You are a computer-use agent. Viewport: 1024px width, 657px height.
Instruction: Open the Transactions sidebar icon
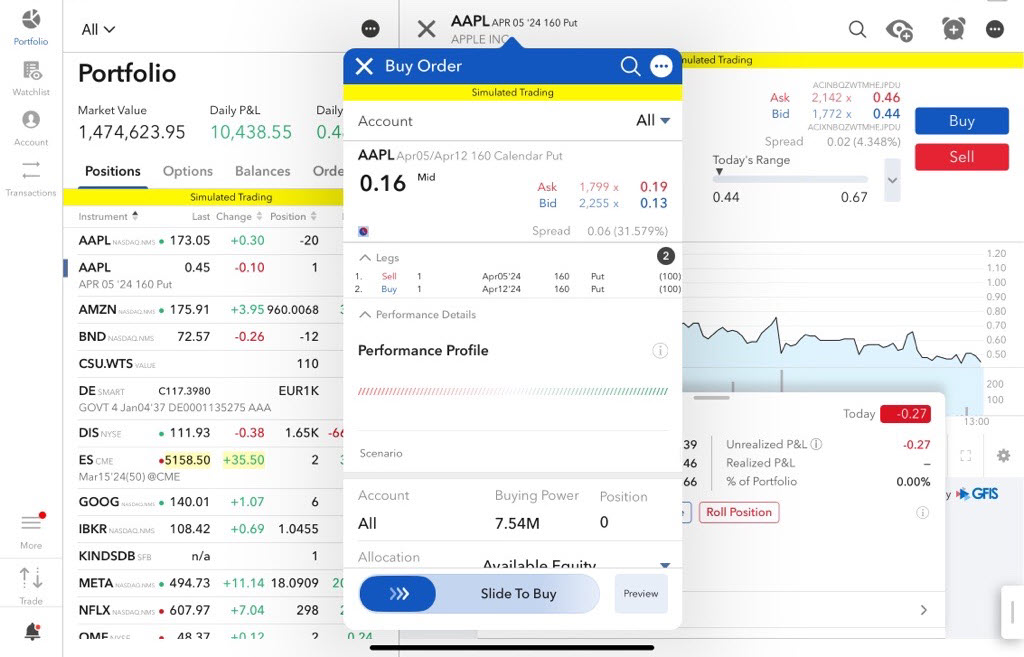(x=31, y=178)
